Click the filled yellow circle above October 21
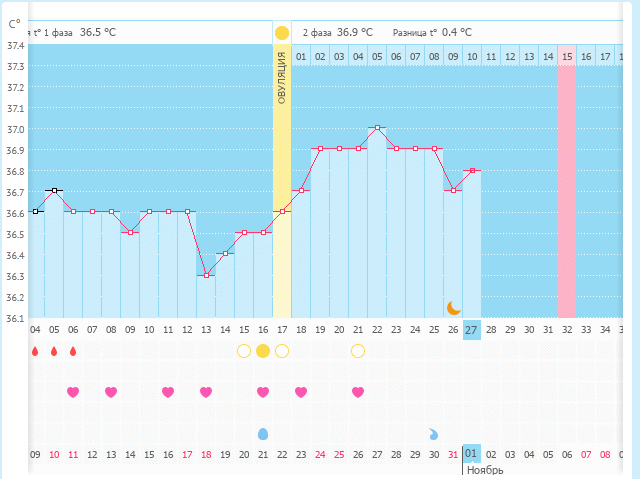640x479 pixels. (x=263, y=350)
